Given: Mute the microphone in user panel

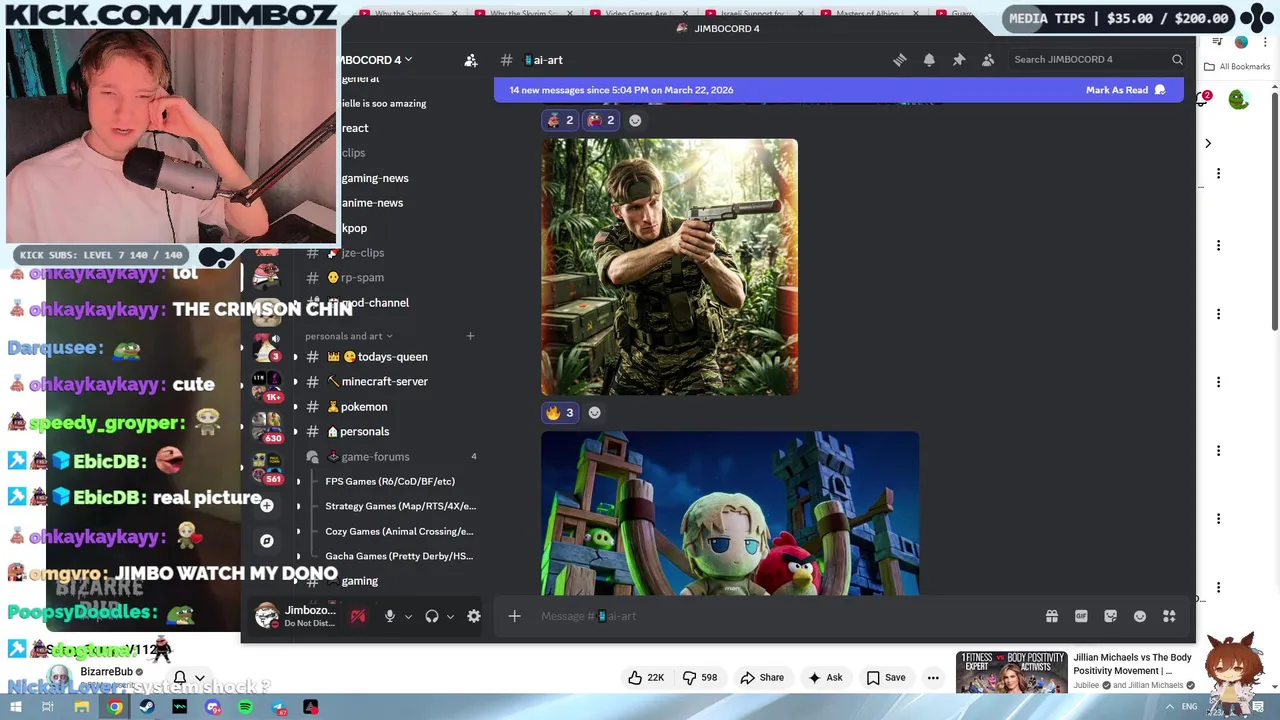Looking at the screenshot, I should point(390,616).
